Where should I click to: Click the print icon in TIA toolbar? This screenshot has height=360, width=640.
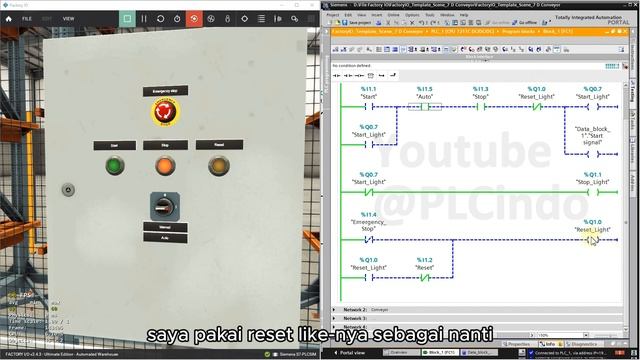tap(378, 23)
